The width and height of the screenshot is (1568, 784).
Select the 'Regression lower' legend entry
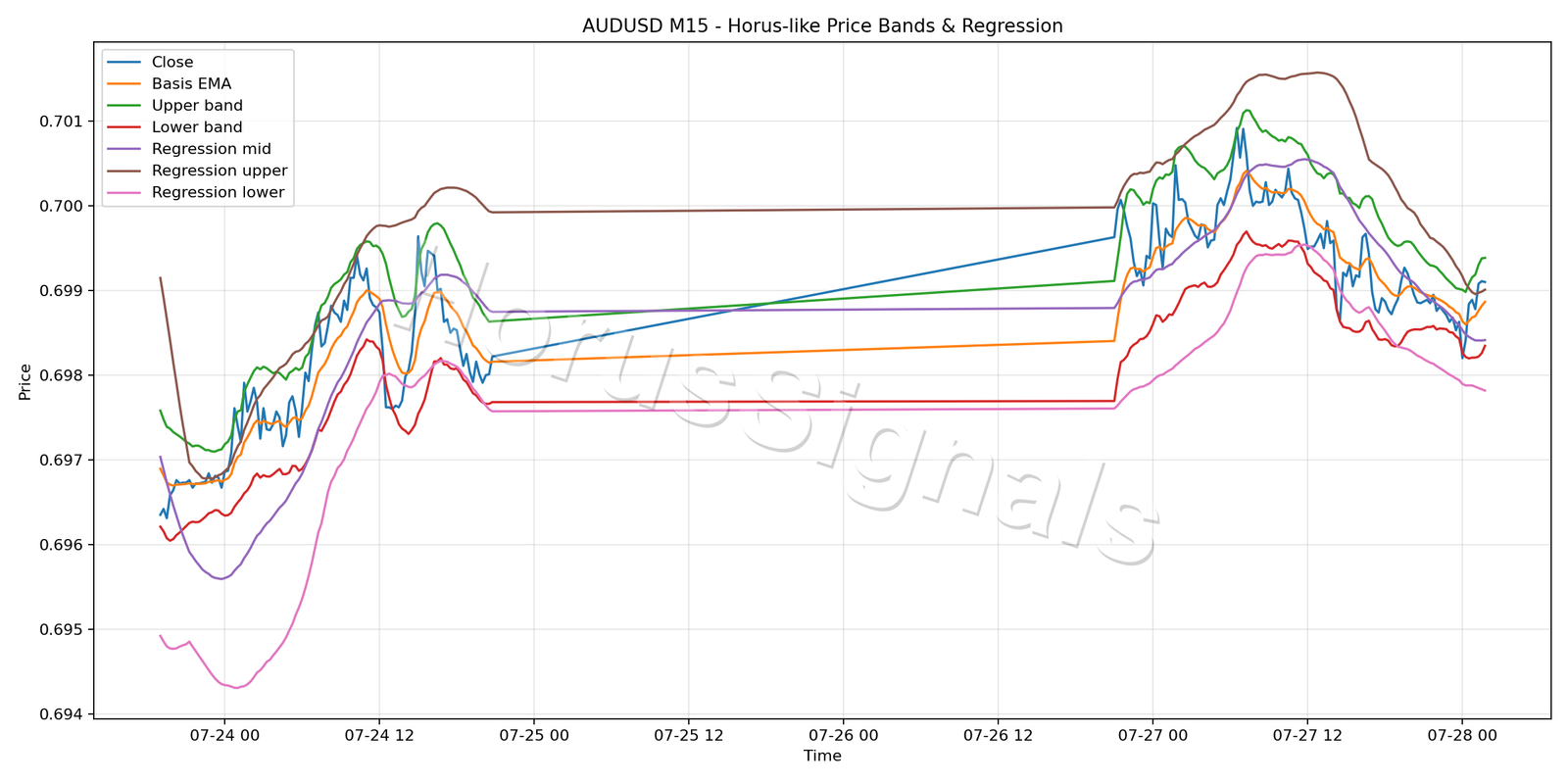[x=218, y=192]
